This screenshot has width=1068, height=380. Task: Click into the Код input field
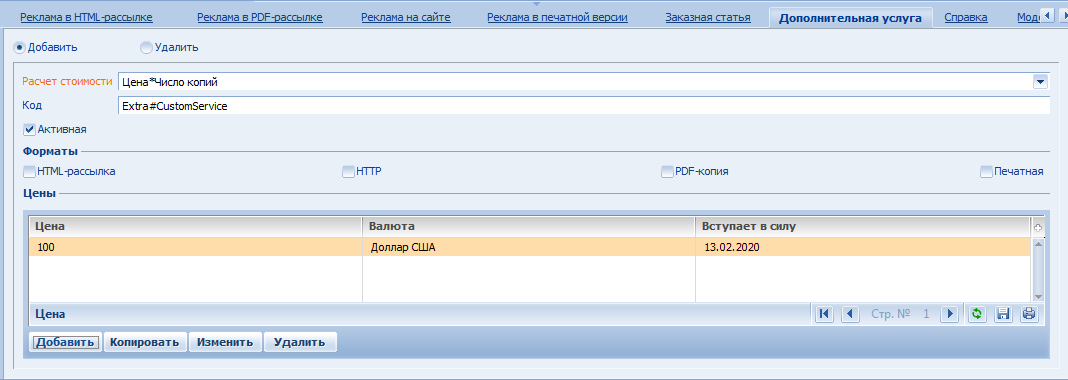point(584,106)
